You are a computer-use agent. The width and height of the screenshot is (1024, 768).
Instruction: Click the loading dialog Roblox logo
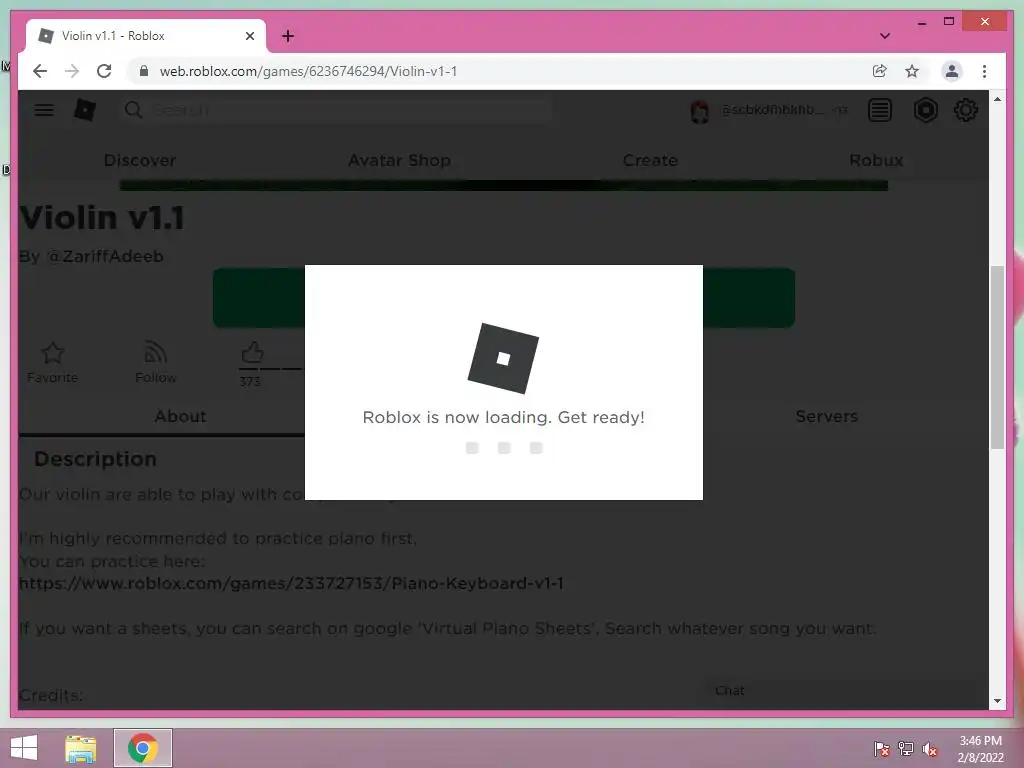(x=503, y=359)
